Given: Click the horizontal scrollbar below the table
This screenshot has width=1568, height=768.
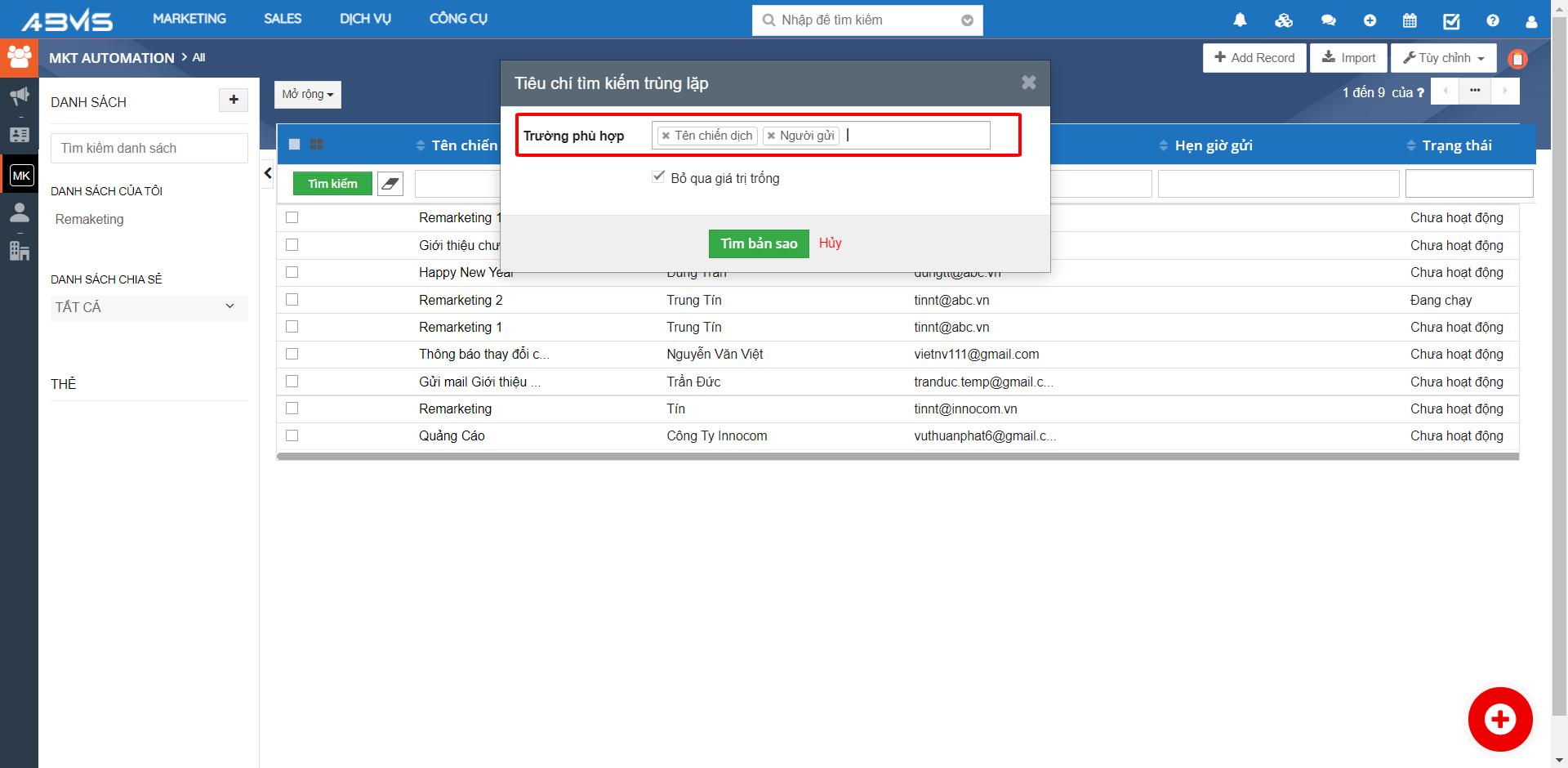Looking at the screenshot, I should [897, 457].
